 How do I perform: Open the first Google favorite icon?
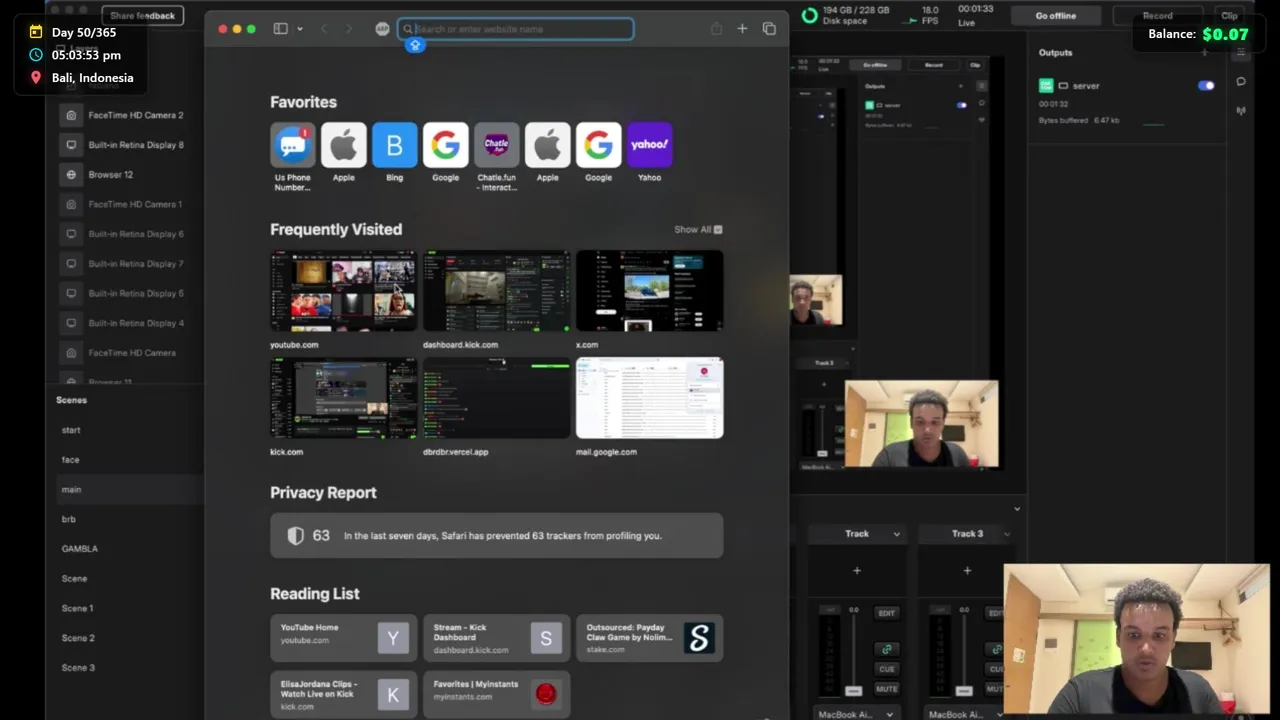(x=445, y=145)
